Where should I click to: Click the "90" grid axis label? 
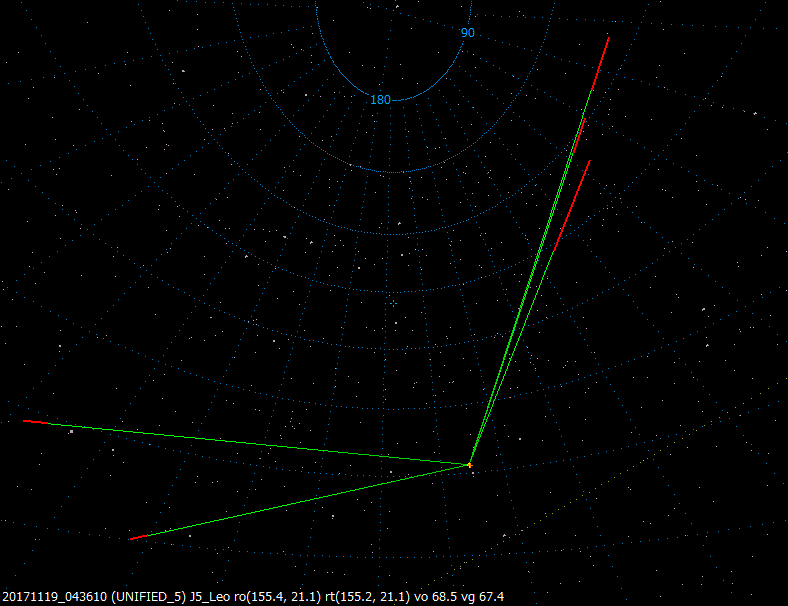(467, 33)
